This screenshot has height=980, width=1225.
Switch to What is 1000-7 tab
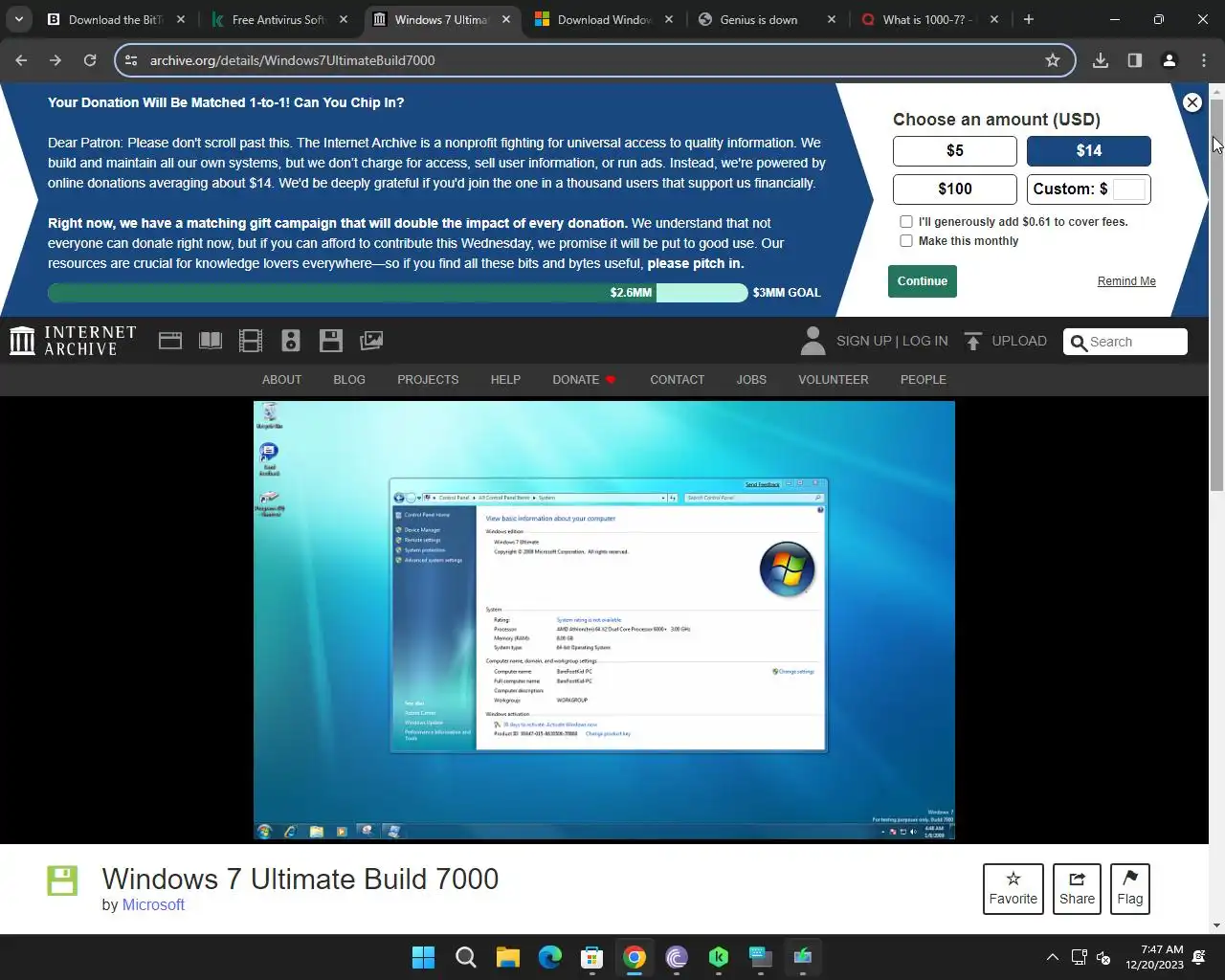(x=930, y=19)
